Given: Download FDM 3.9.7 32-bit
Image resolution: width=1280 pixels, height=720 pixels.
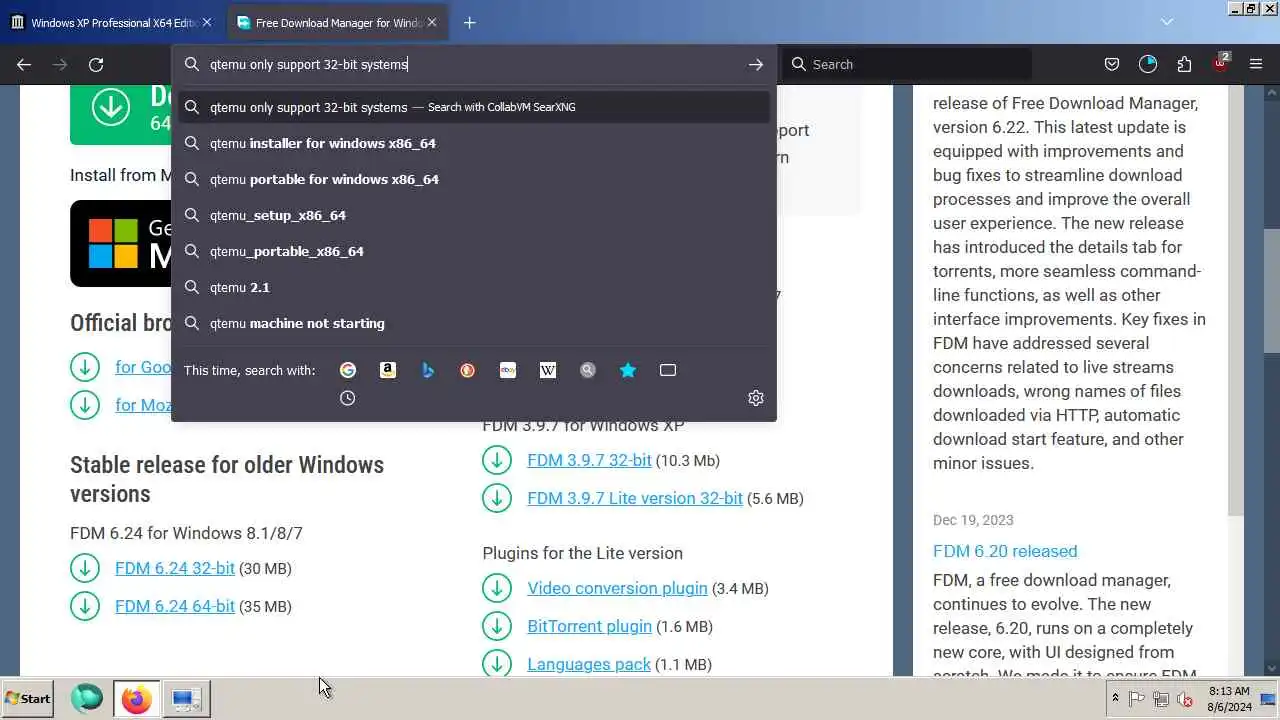Looking at the screenshot, I should pos(589,460).
